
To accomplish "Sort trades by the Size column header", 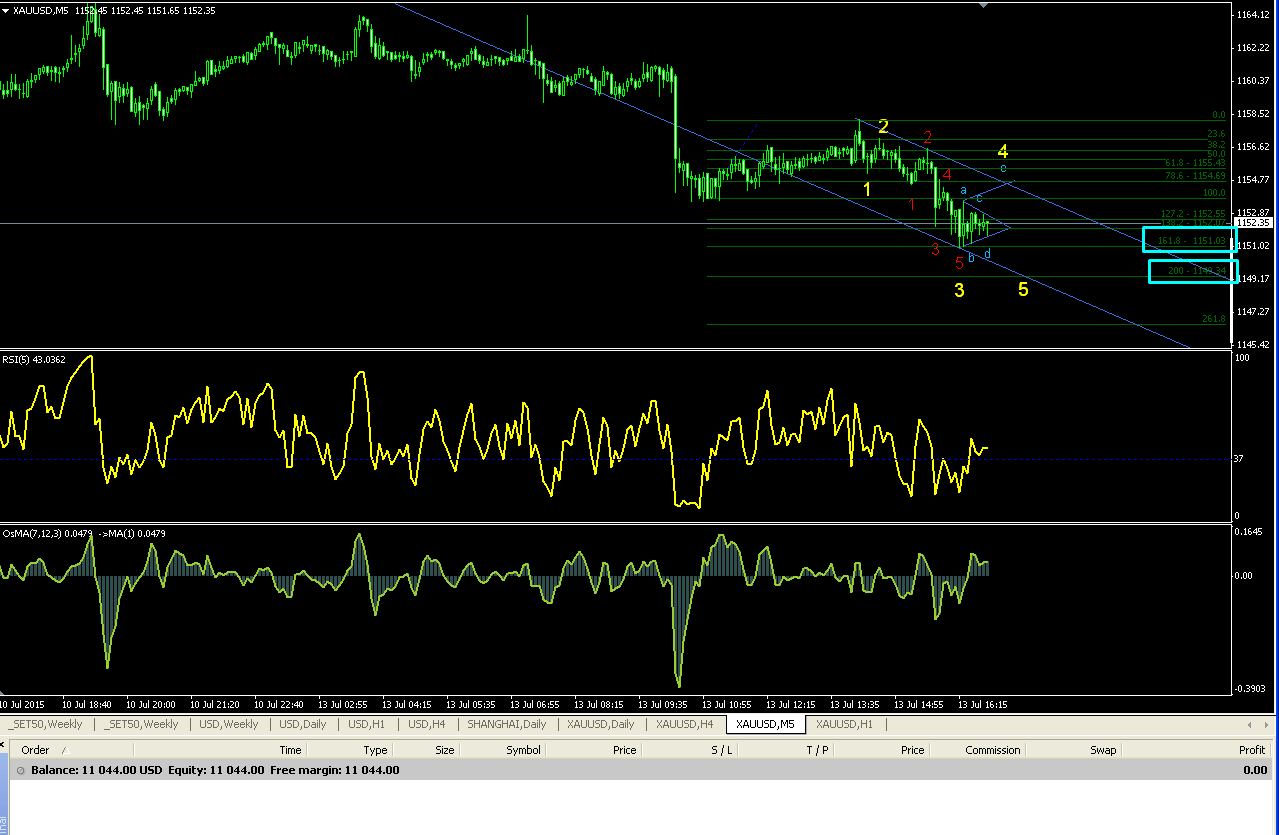I will pyautogui.click(x=444, y=750).
